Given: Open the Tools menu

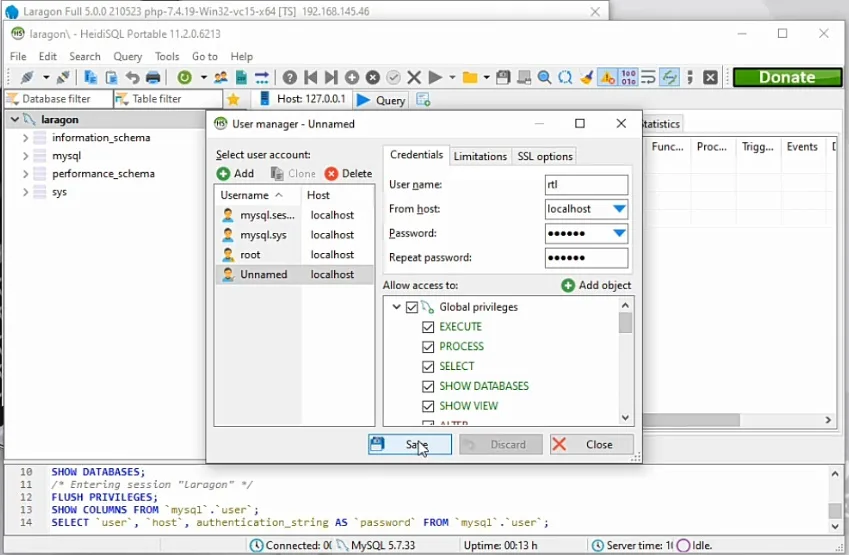Looking at the screenshot, I should pos(167,56).
